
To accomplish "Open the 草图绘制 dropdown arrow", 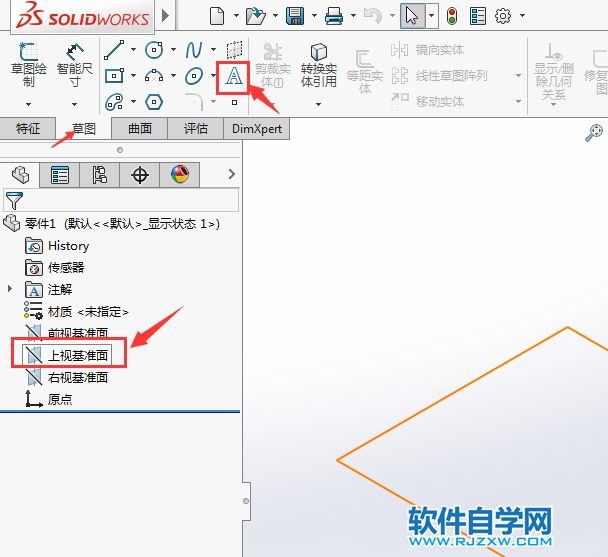I will (28, 104).
